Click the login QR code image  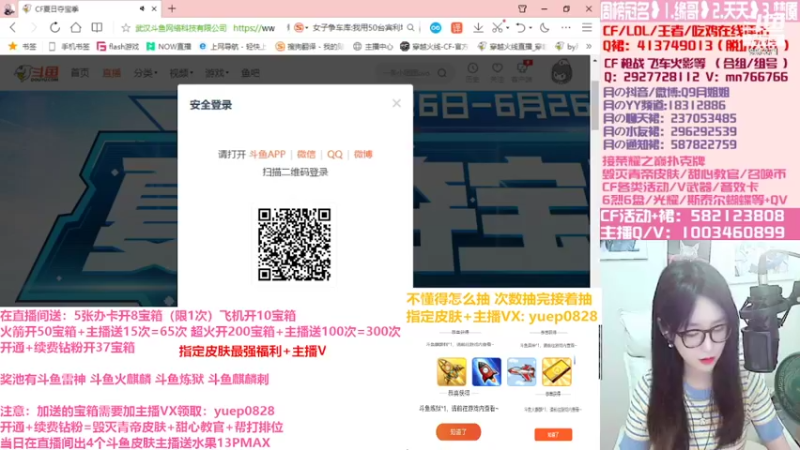pos(294,244)
